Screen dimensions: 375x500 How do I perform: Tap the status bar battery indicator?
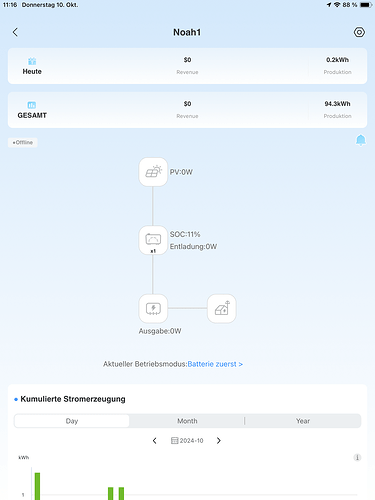(366, 5)
